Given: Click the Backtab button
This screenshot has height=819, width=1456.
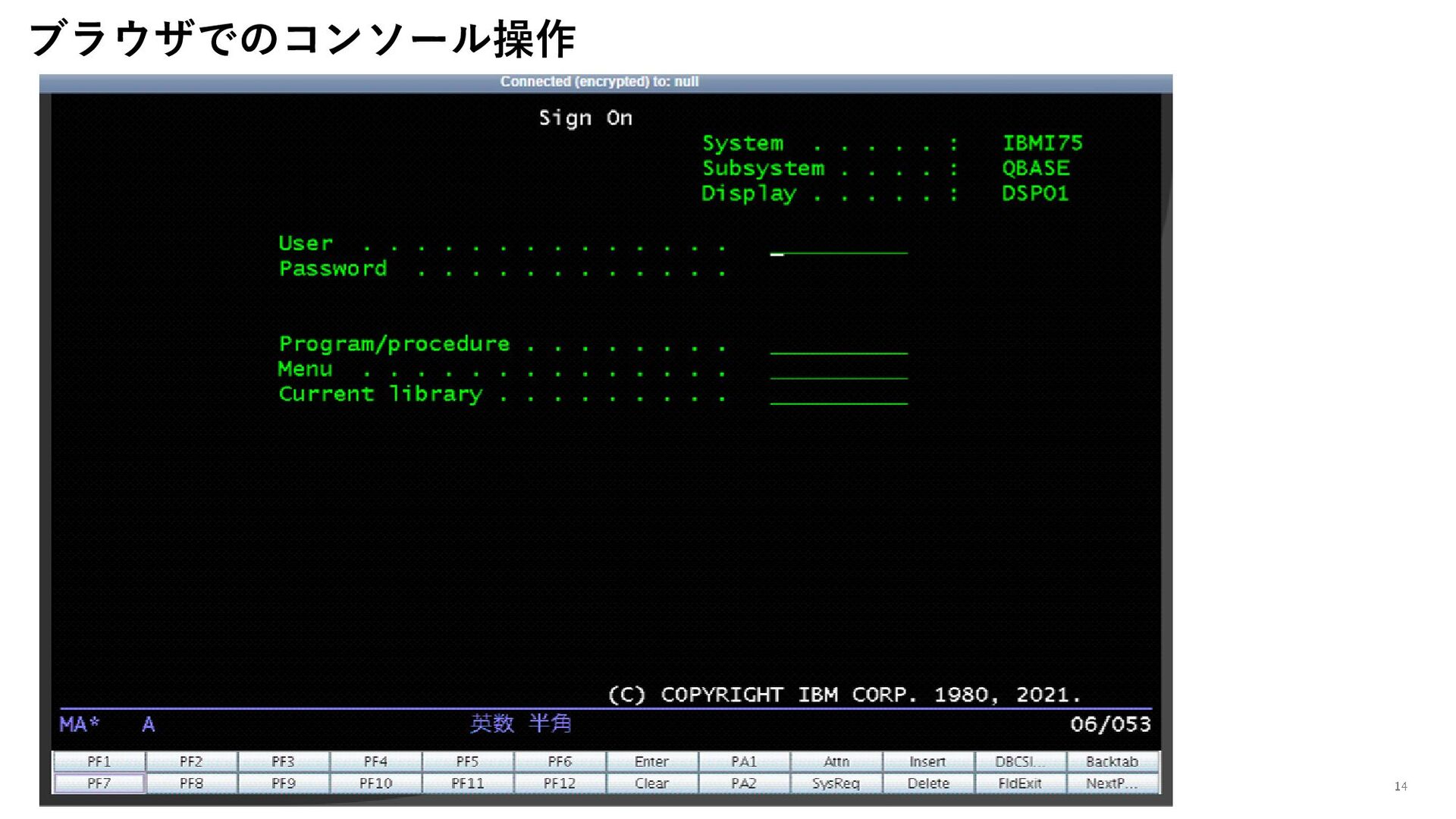Looking at the screenshot, I should click(x=1112, y=761).
